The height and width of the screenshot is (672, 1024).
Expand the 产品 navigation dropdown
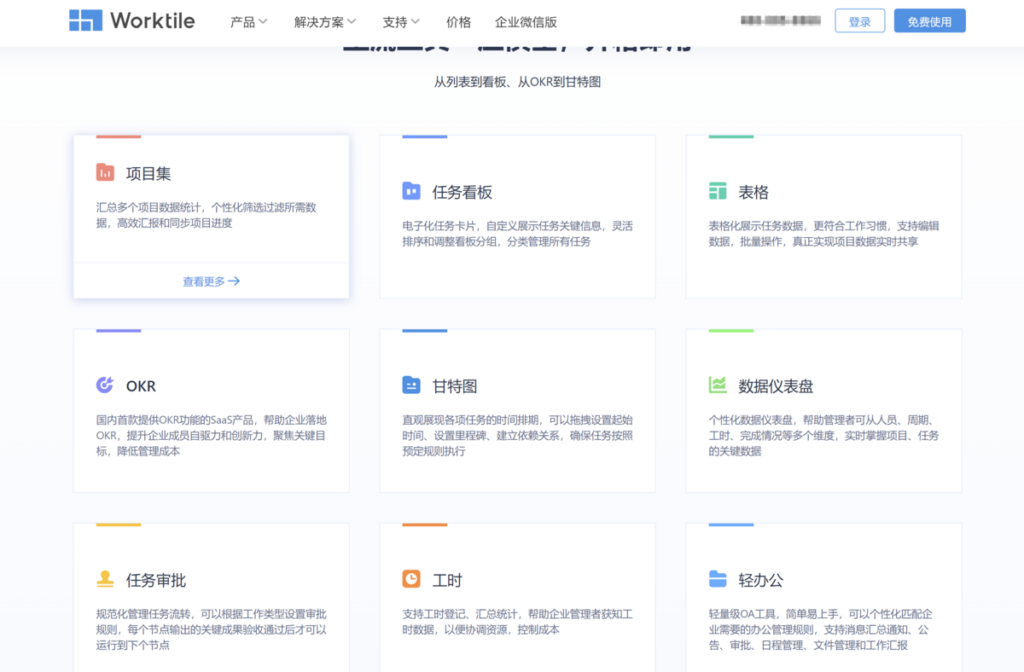coord(248,20)
